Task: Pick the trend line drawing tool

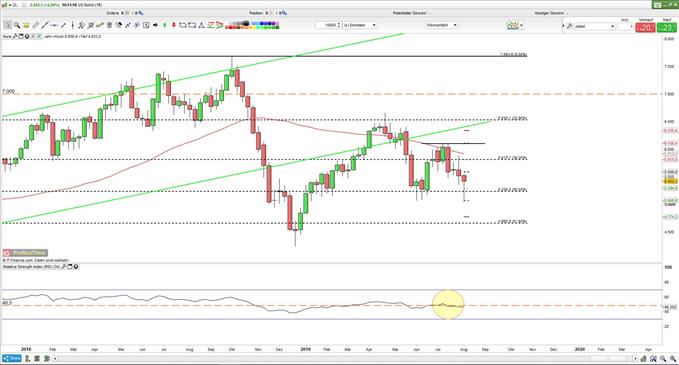Action: 45,25
